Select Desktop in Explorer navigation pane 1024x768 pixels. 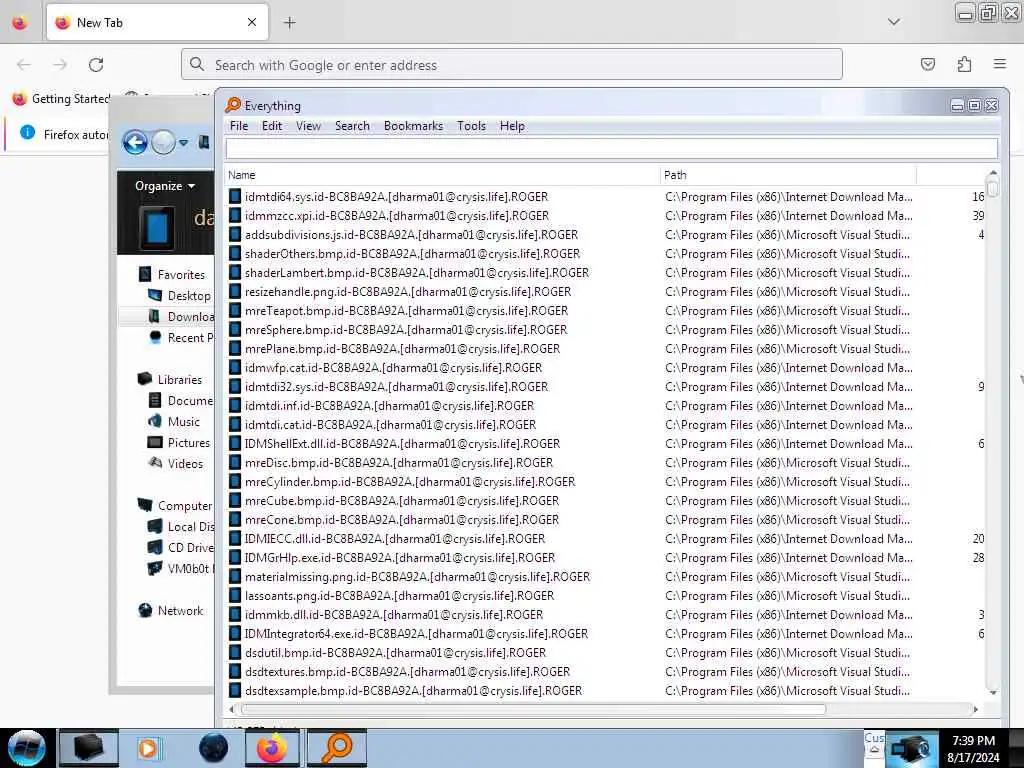coord(189,296)
